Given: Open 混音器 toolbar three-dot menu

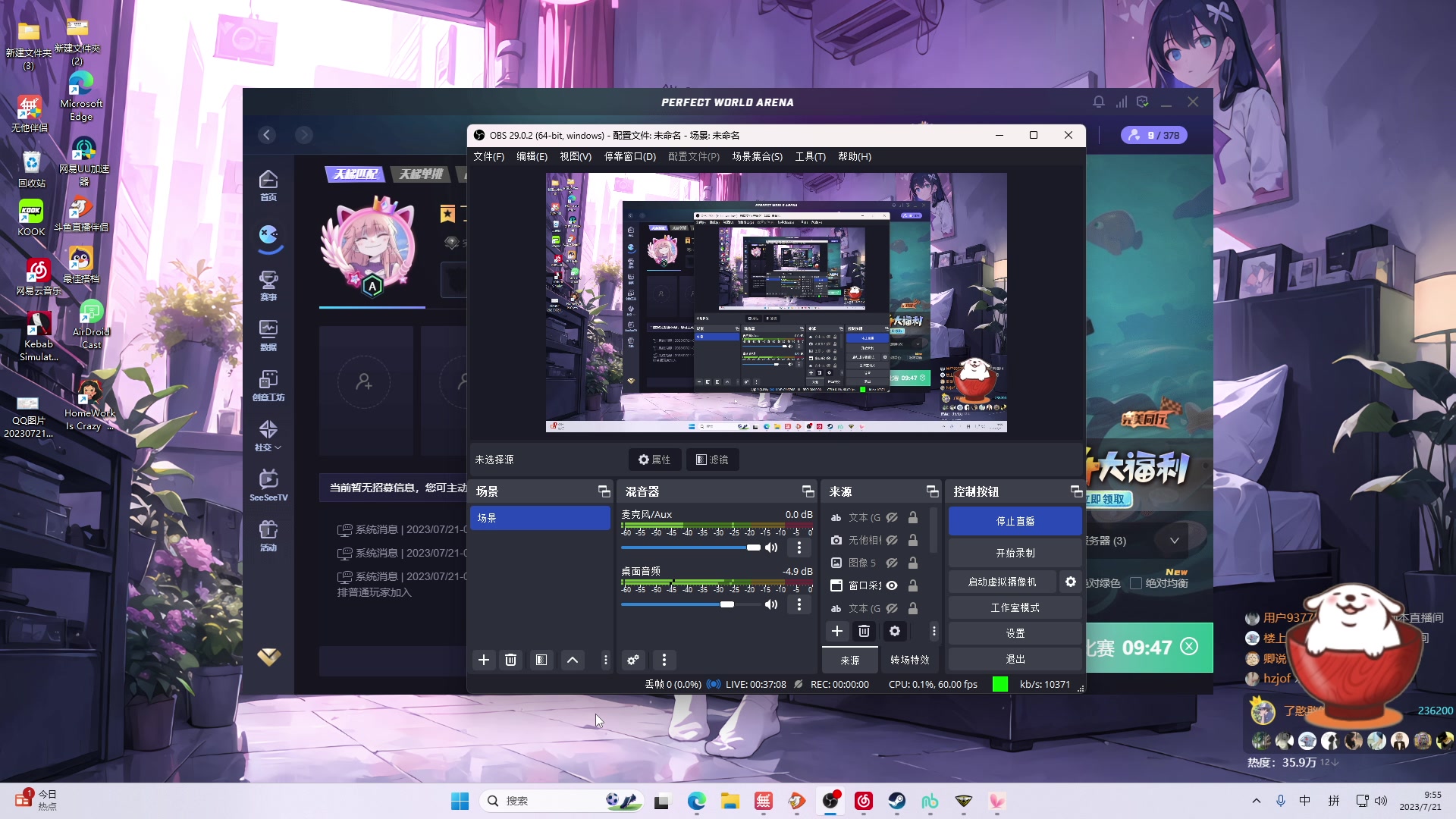Looking at the screenshot, I should (x=664, y=660).
